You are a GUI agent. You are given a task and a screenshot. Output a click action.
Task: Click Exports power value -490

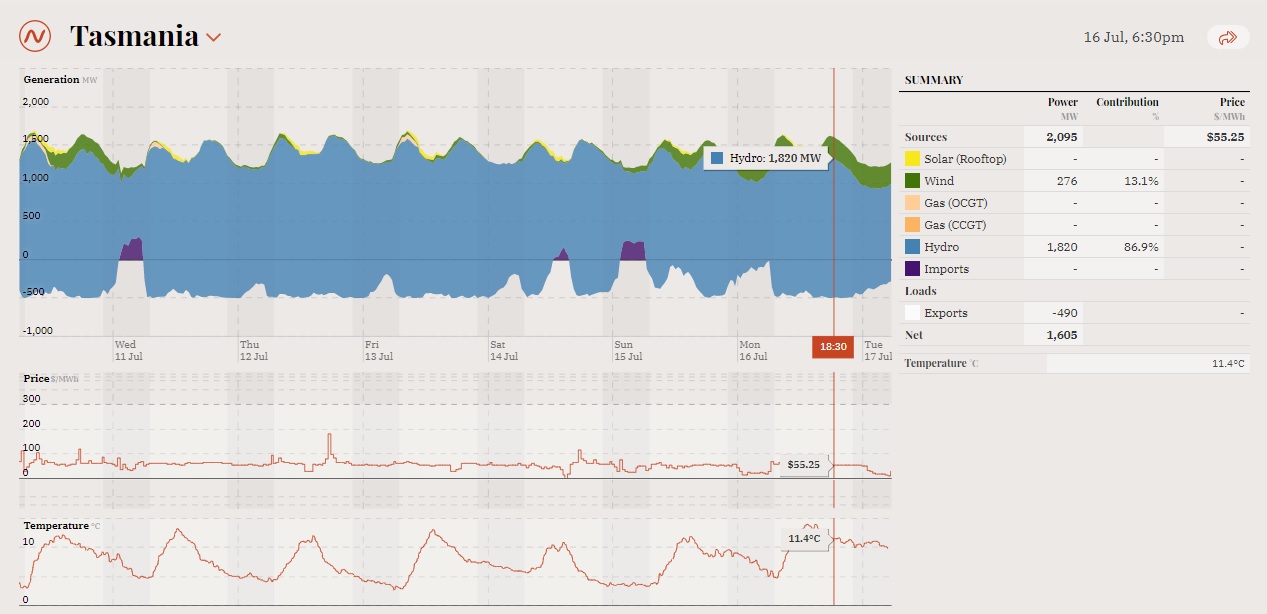[1066, 313]
